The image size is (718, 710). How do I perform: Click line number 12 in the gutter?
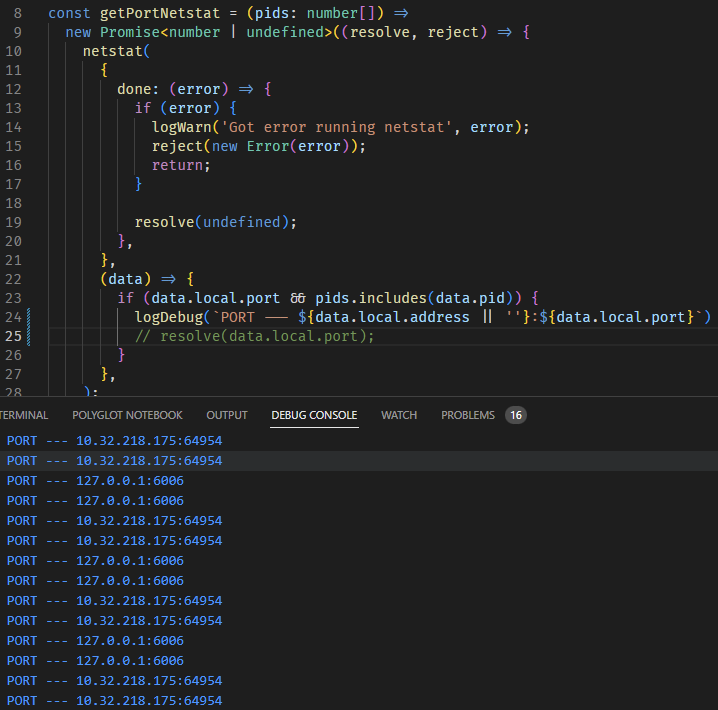click(13, 89)
